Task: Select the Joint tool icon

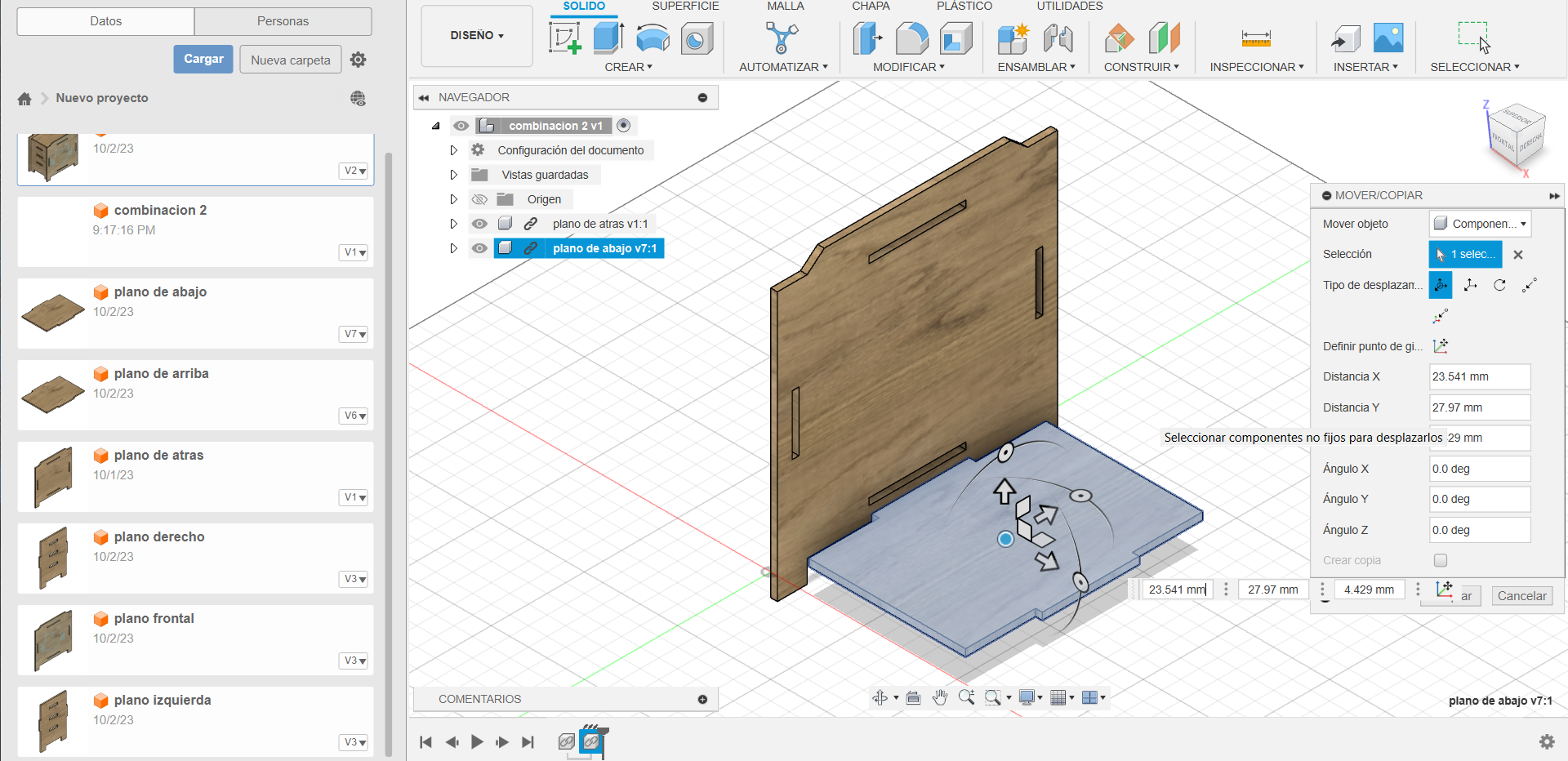Action: 1058,38
